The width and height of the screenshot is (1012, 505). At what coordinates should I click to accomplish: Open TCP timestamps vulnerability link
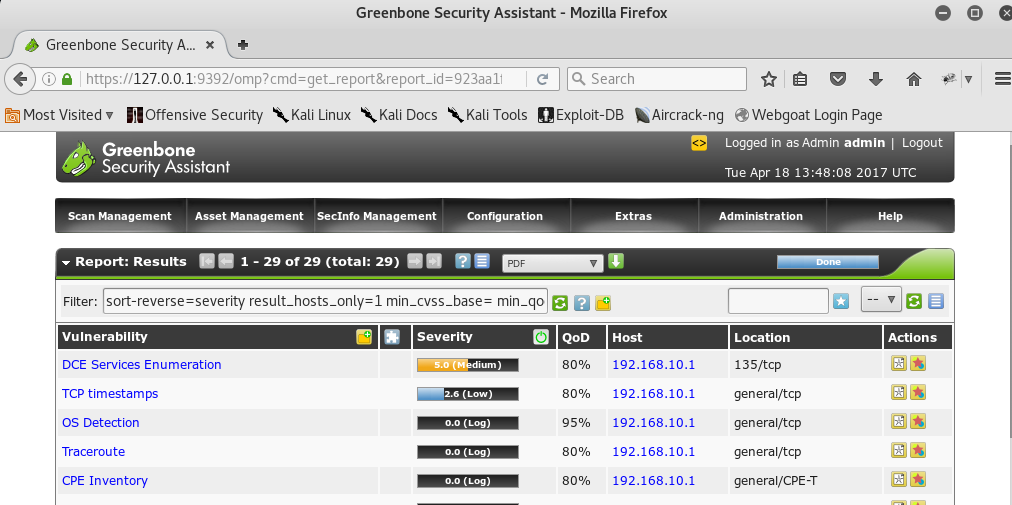(110, 394)
